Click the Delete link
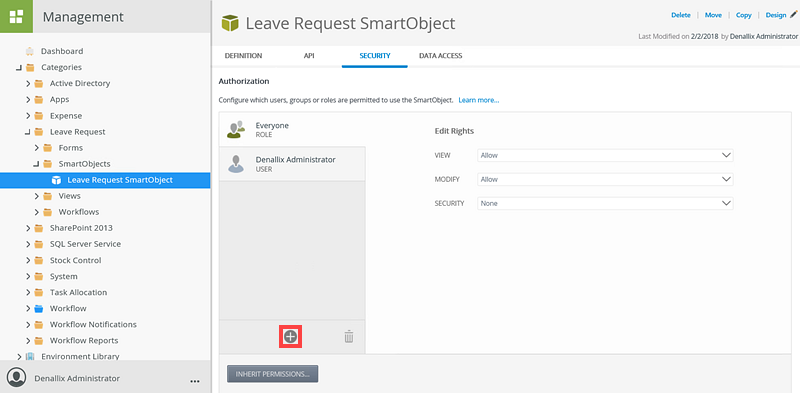Image resolution: width=800 pixels, height=393 pixels. [x=681, y=15]
